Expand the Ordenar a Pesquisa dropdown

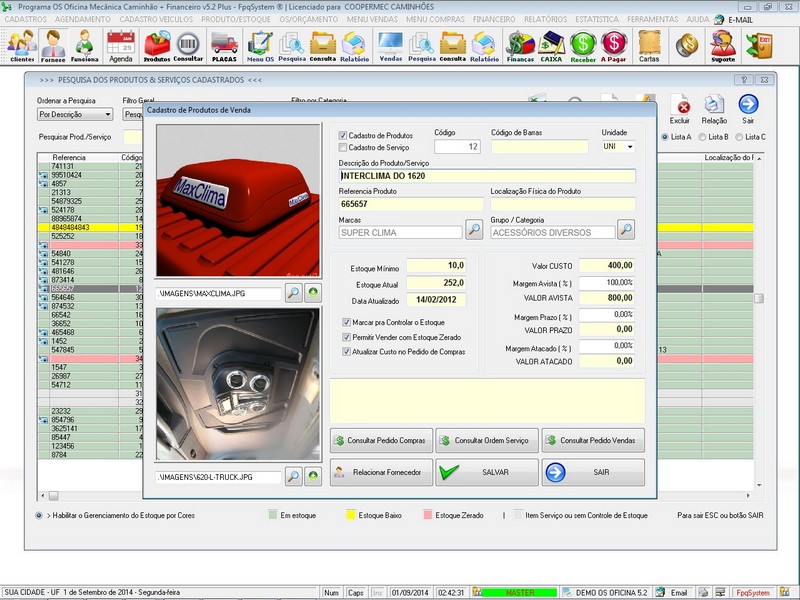105,115
